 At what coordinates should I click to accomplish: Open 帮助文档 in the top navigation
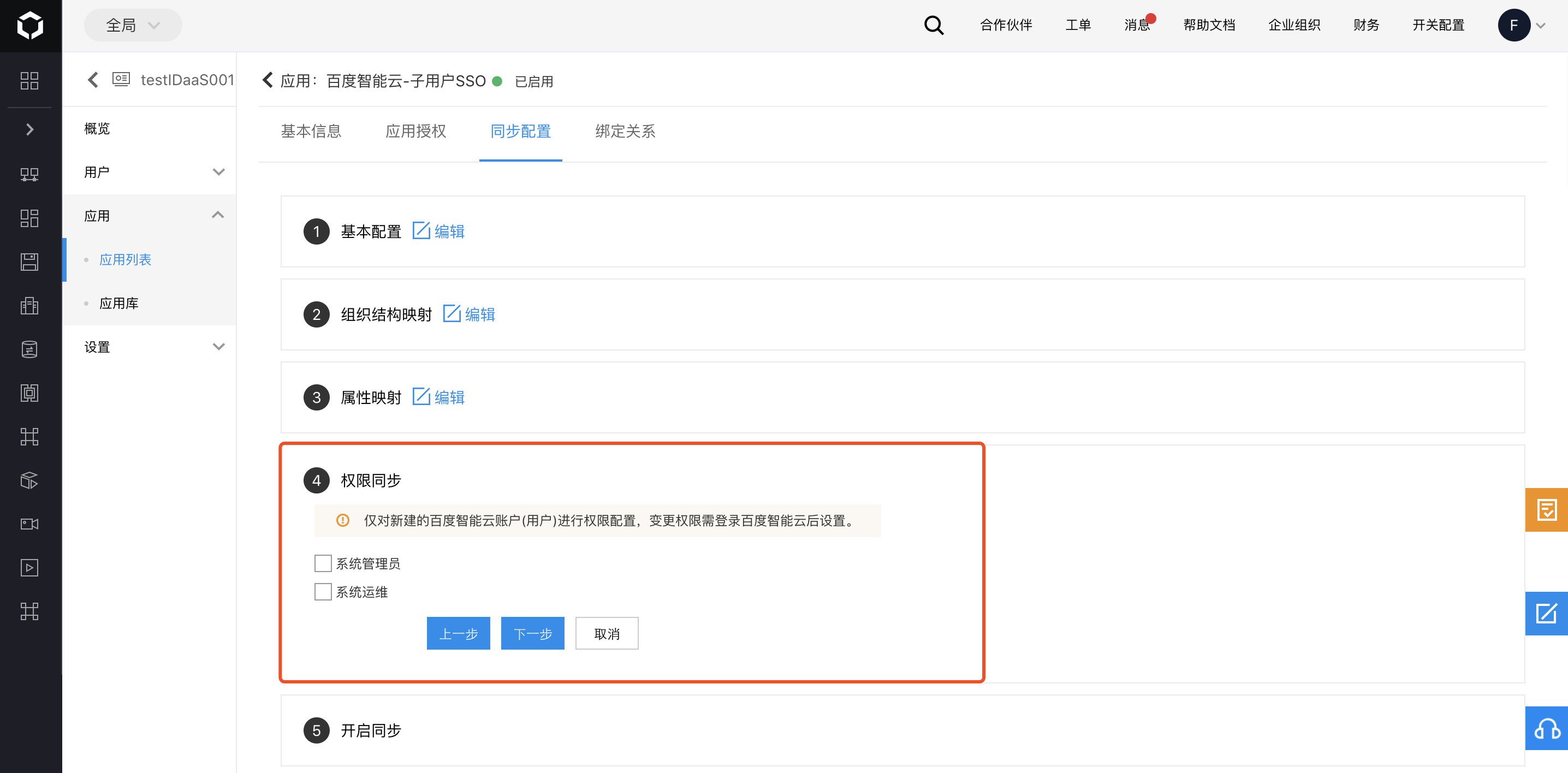[x=1209, y=25]
